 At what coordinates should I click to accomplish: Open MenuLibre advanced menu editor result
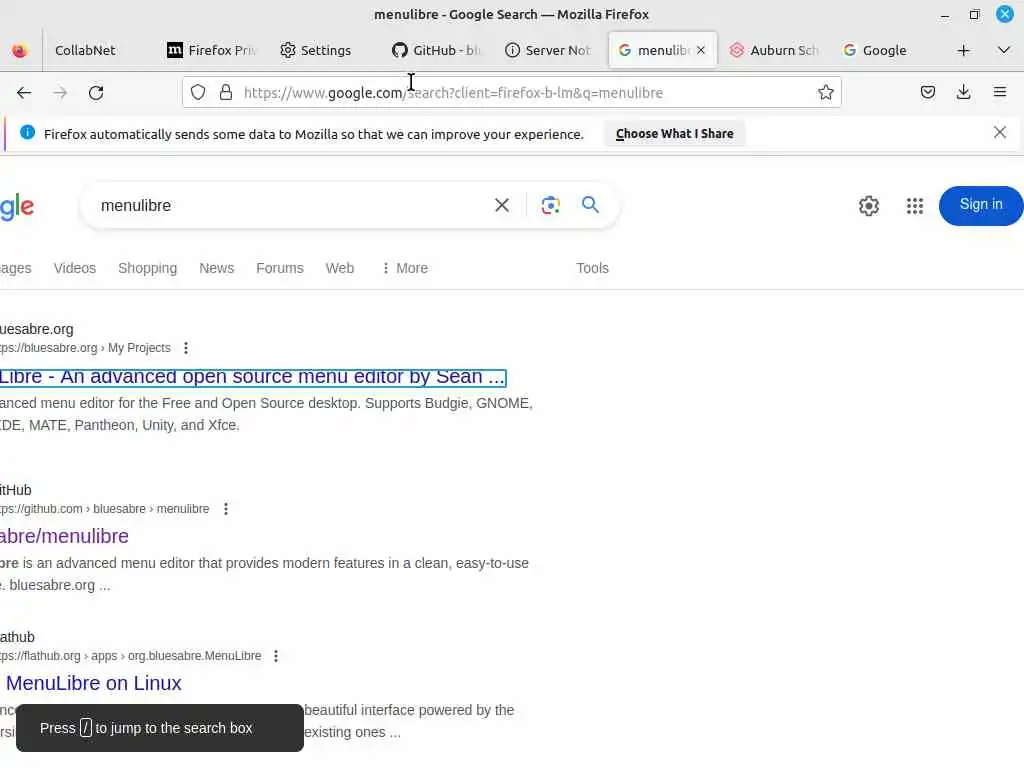tap(252, 377)
